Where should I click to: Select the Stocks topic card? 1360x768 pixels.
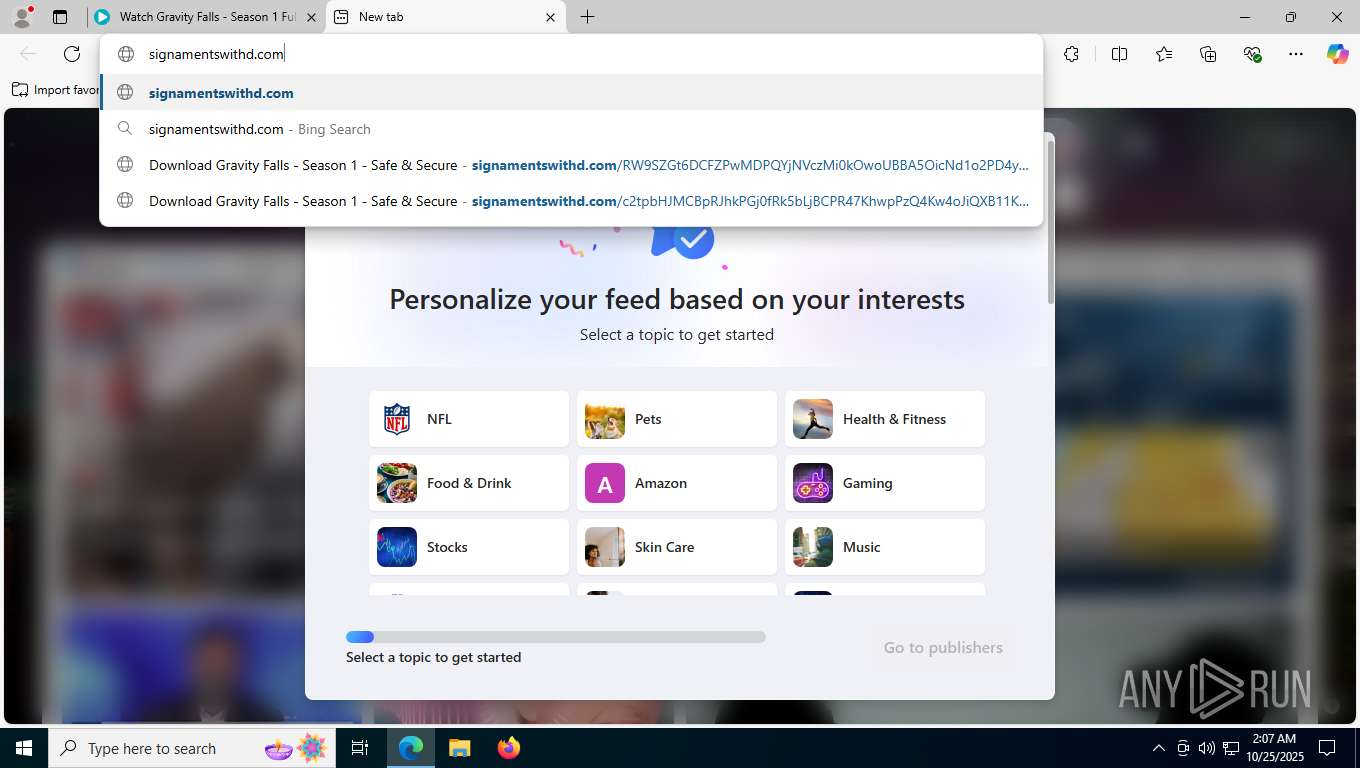pos(469,547)
